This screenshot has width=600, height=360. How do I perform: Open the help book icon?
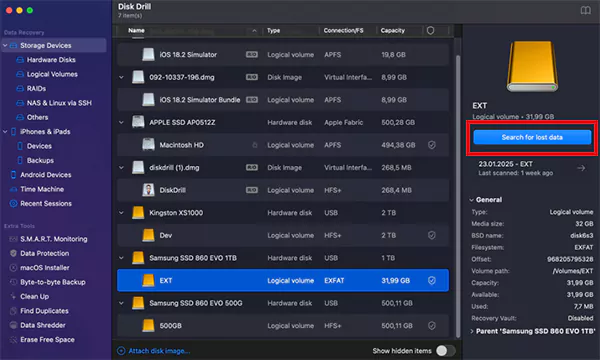(x=585, y=11)
